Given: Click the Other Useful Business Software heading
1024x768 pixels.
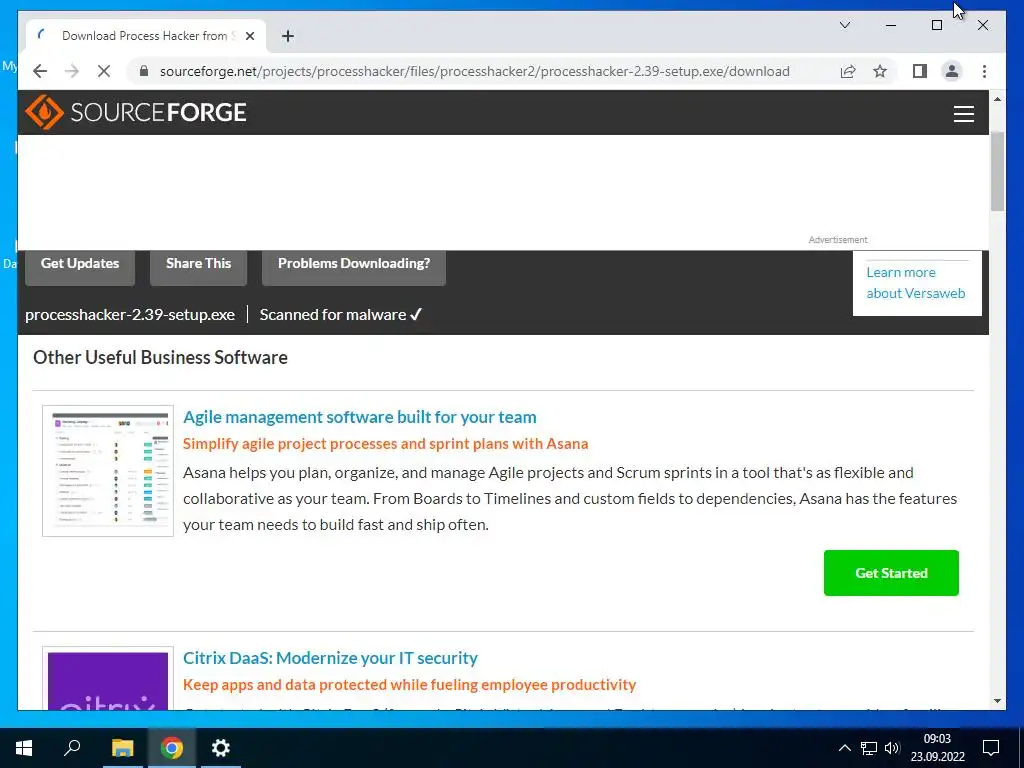Looking at the screenshot, I should pyautogui.click(x=160, y=357).
